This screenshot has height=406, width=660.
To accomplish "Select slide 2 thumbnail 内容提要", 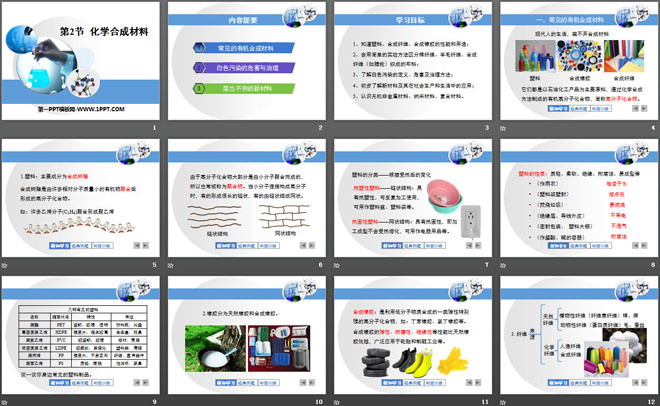I will 247,61.
